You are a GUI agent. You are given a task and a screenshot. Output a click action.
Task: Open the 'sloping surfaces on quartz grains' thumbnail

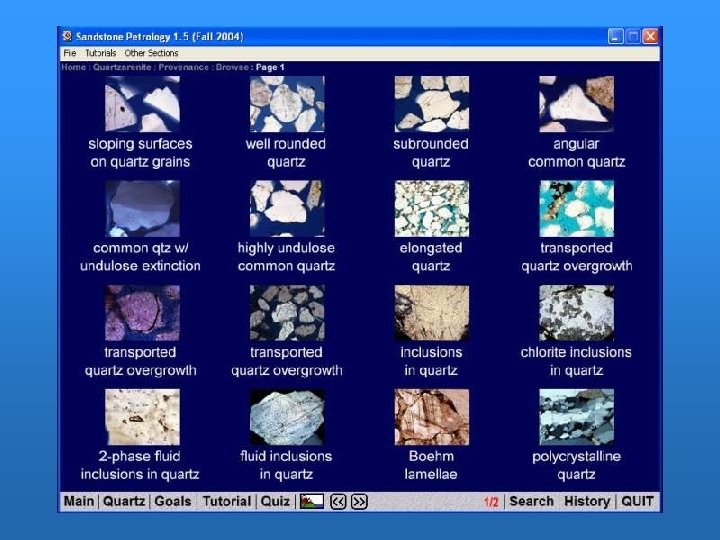[142, 104]
